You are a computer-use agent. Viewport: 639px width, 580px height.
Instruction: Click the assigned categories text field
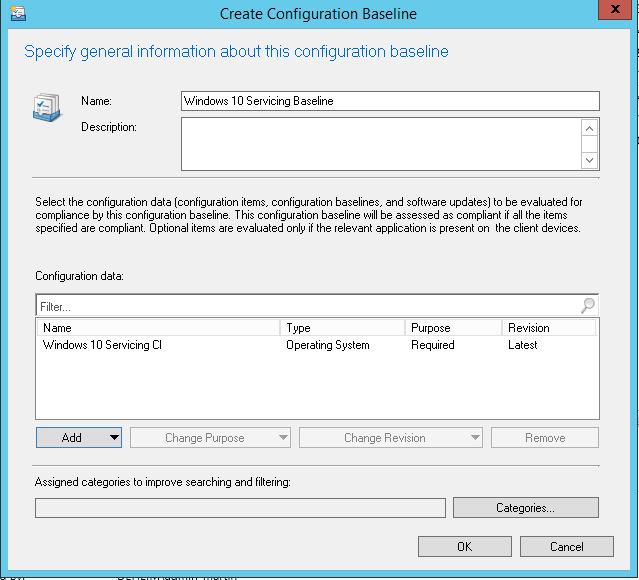click(x=240, y=508)
